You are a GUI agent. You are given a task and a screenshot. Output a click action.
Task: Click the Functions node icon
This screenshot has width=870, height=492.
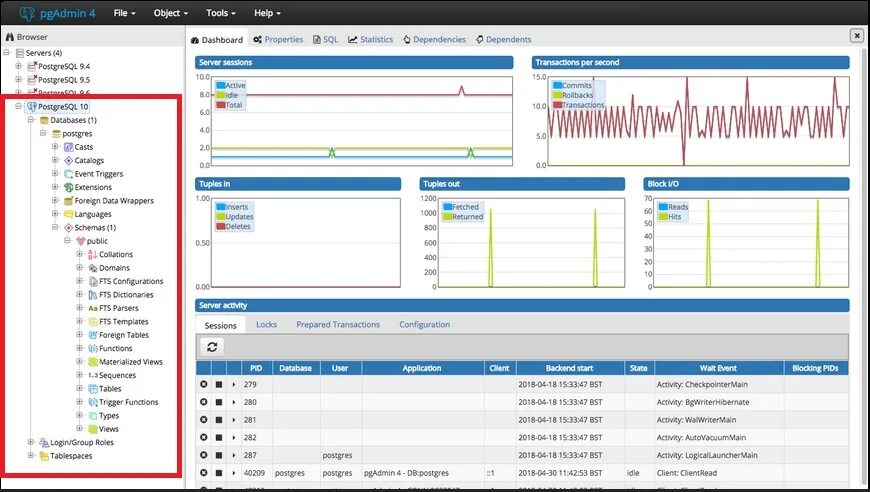(93, 348)
